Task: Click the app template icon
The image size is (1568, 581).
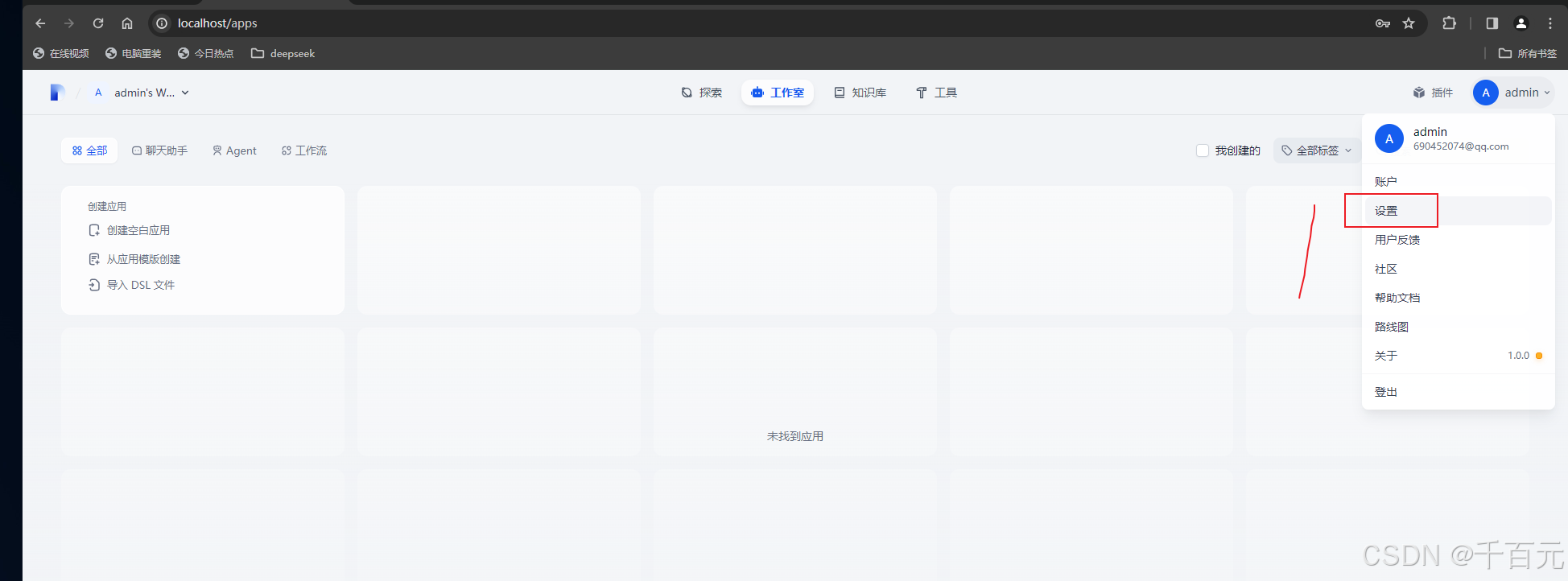Action: [94, 259]
